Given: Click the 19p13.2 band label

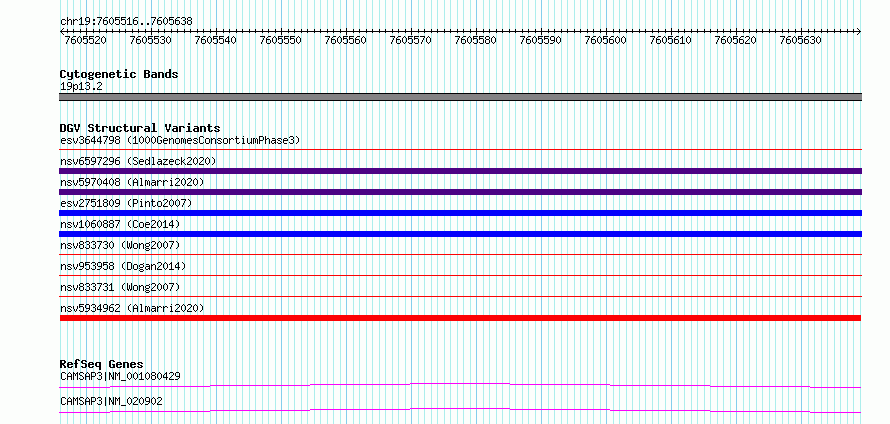Looking at the screenshot, I should (x=81, y=87).
